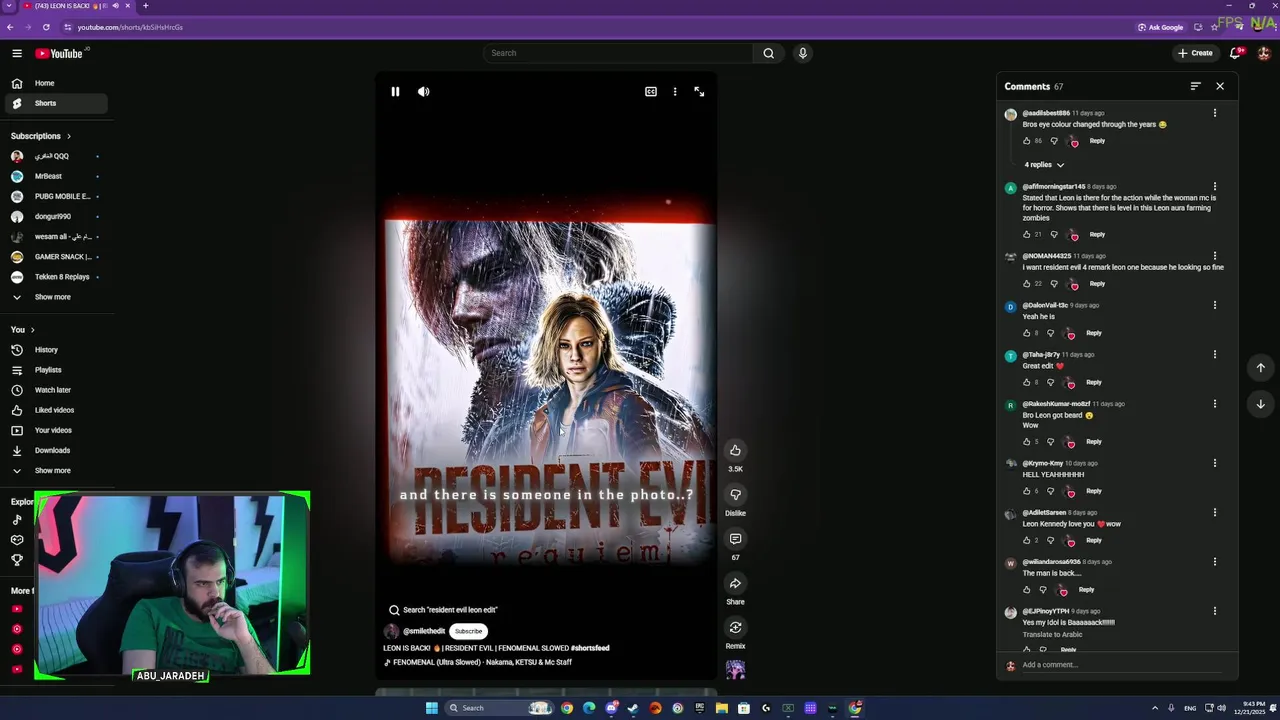Screen dimensions: 1280x720
Task: Click the search magnifier button
Action: click(x=768, y=53)
